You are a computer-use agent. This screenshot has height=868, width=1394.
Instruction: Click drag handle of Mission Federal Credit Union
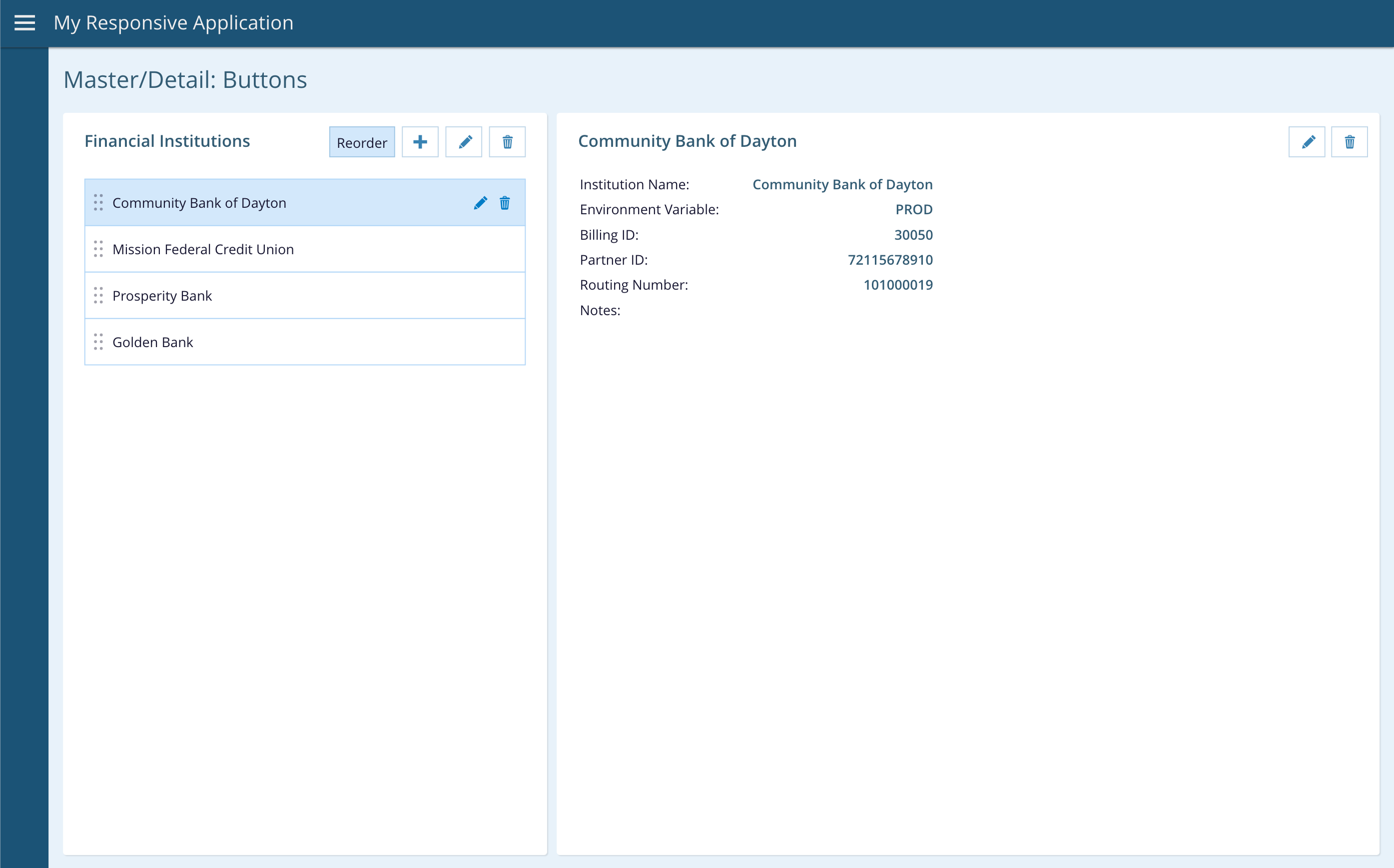[98, 249]
